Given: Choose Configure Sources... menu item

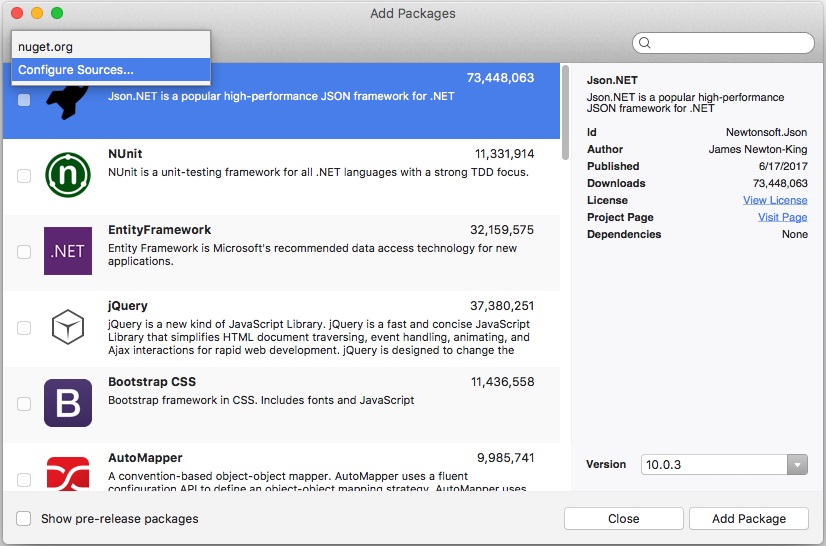Looking at the screenshot, I should pos(111,70).
